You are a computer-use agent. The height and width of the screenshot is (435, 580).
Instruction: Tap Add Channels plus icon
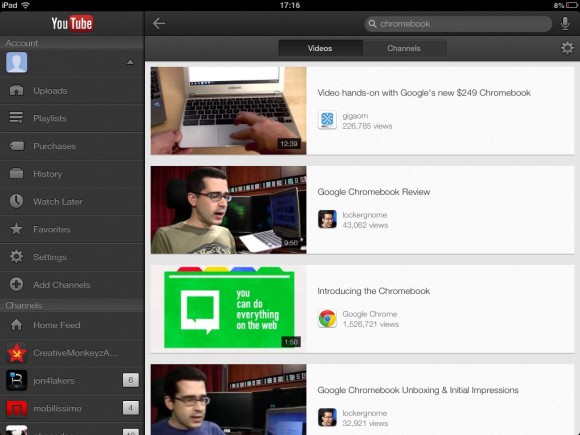pyautogui.click(x=16, y=284)
